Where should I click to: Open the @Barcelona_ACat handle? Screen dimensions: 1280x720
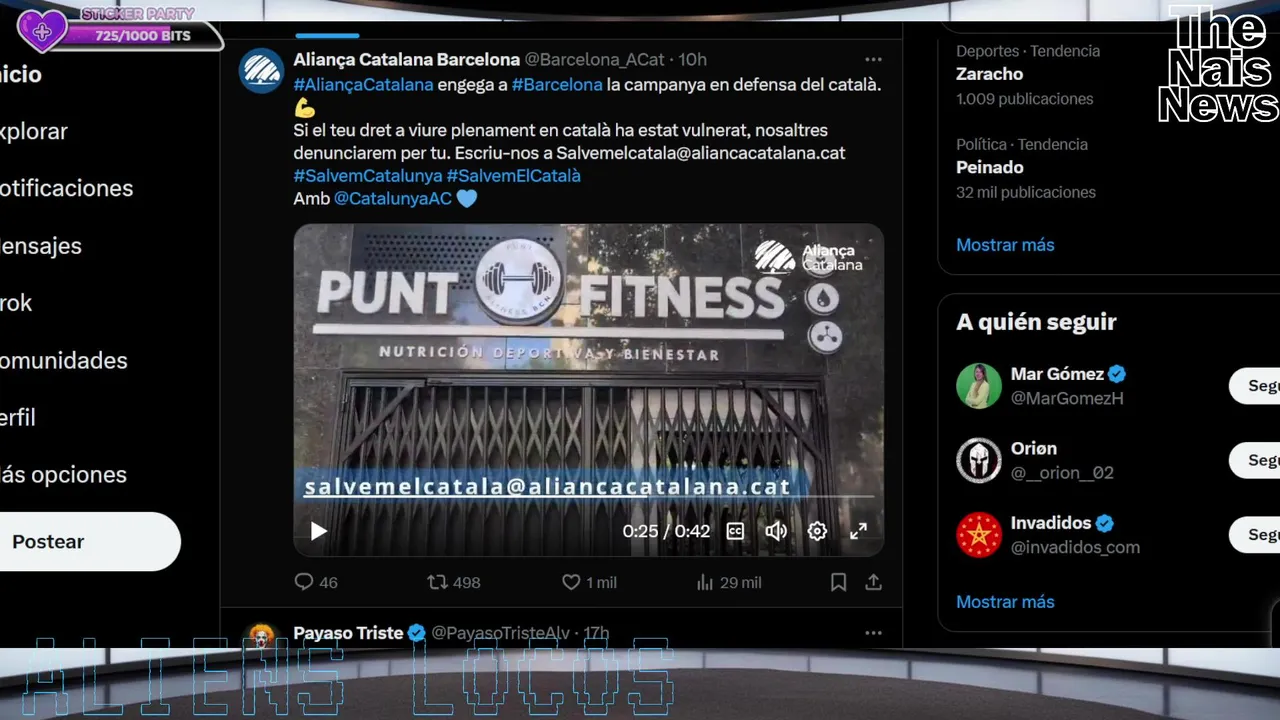(x=594, y=60)
